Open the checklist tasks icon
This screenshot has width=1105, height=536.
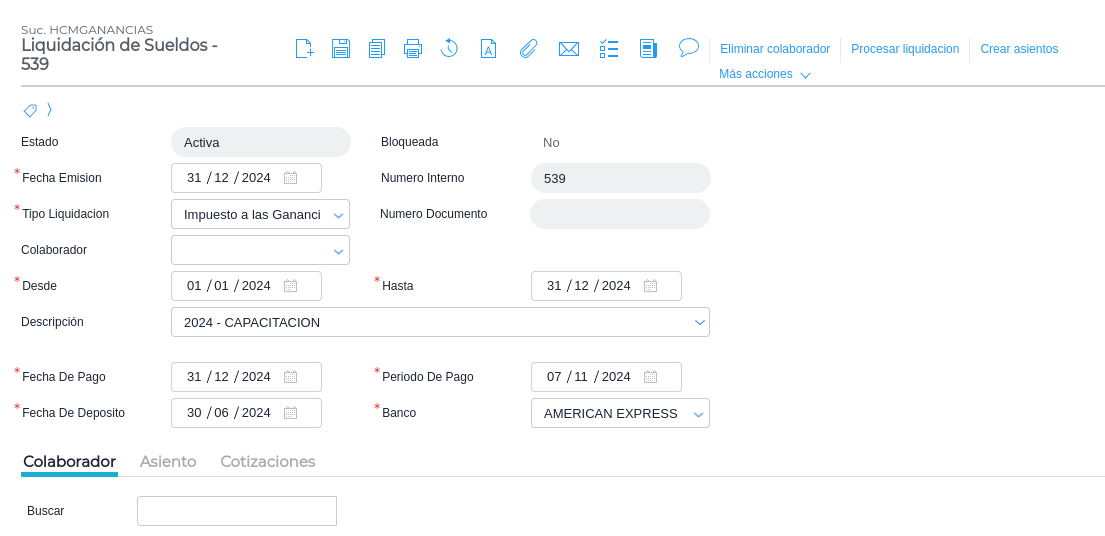click(x=609, y=48)
